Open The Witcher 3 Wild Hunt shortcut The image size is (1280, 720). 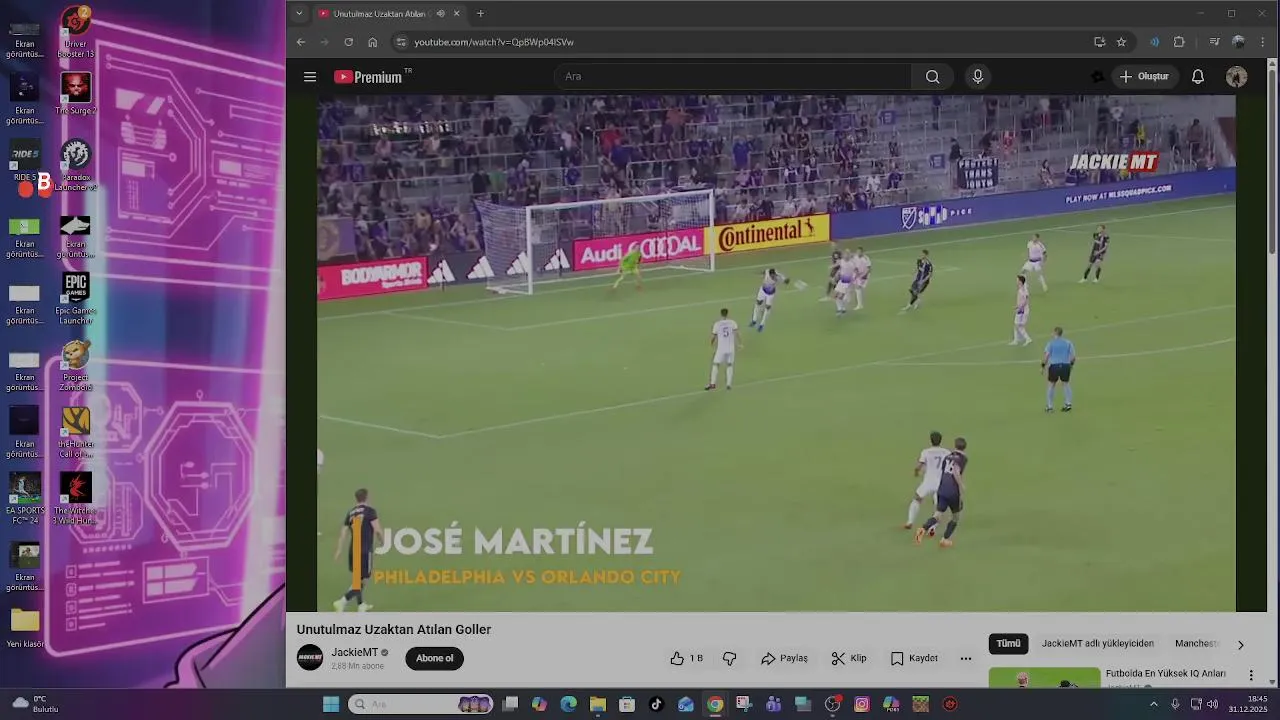coord(76,498)
